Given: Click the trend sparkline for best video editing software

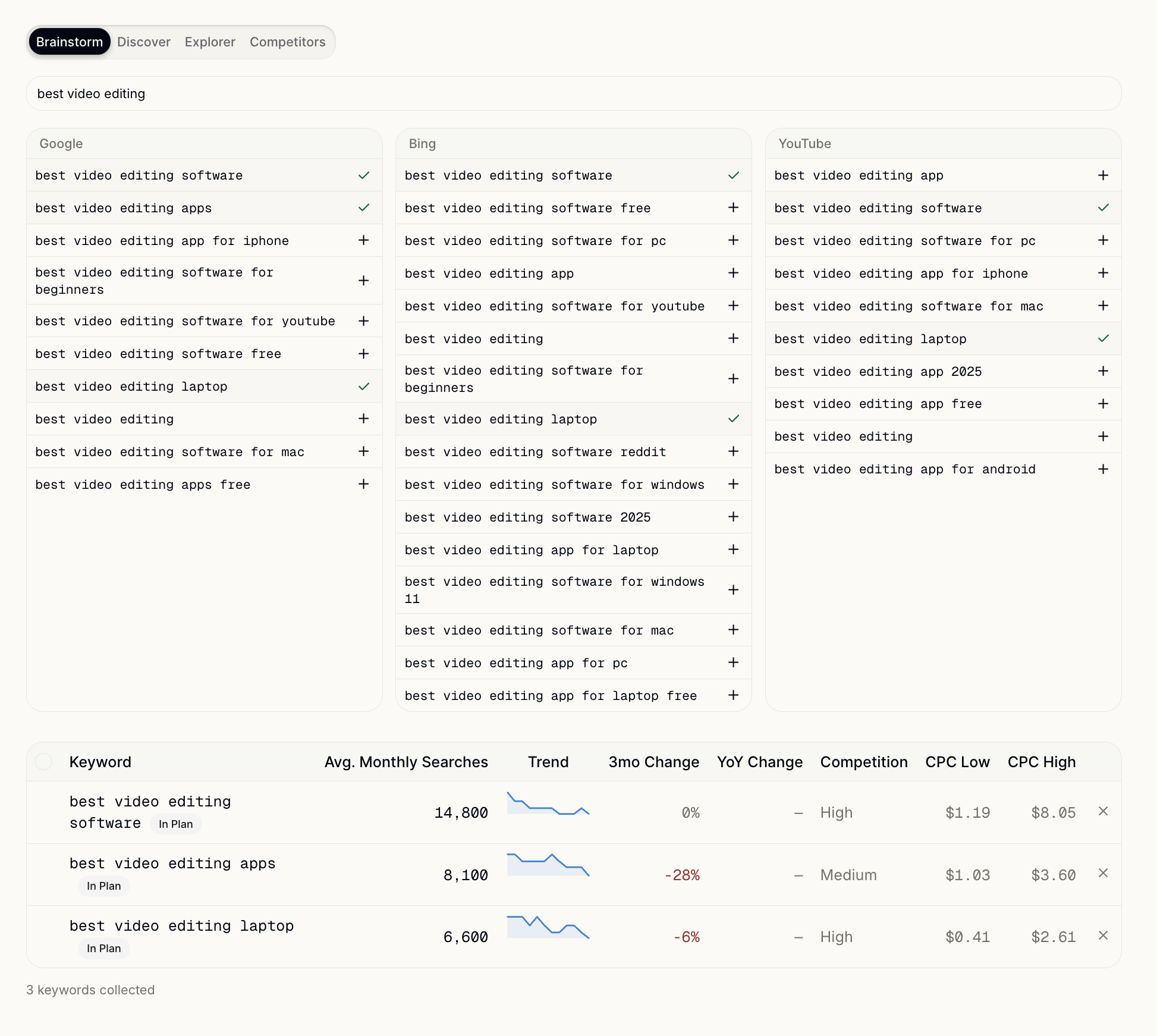Looking at the screenshot, I should click(x=548, y=810).
